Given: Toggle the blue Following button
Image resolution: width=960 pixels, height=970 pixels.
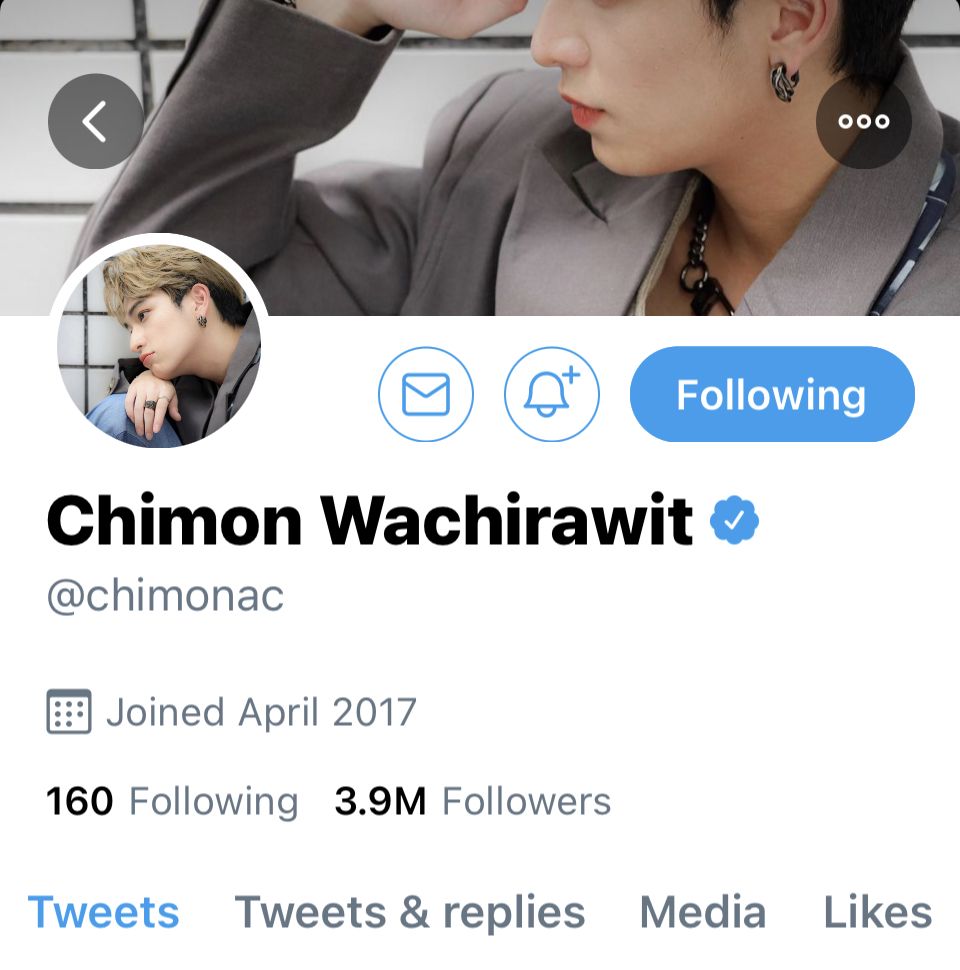Looking at the screenshot, I should (772, 394).
